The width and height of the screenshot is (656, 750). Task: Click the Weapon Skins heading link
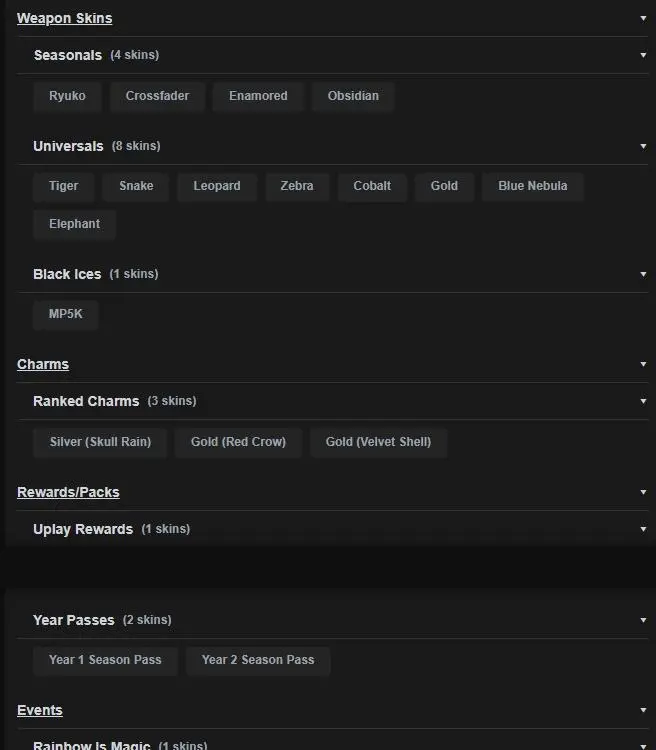click(x=64, y=18)
